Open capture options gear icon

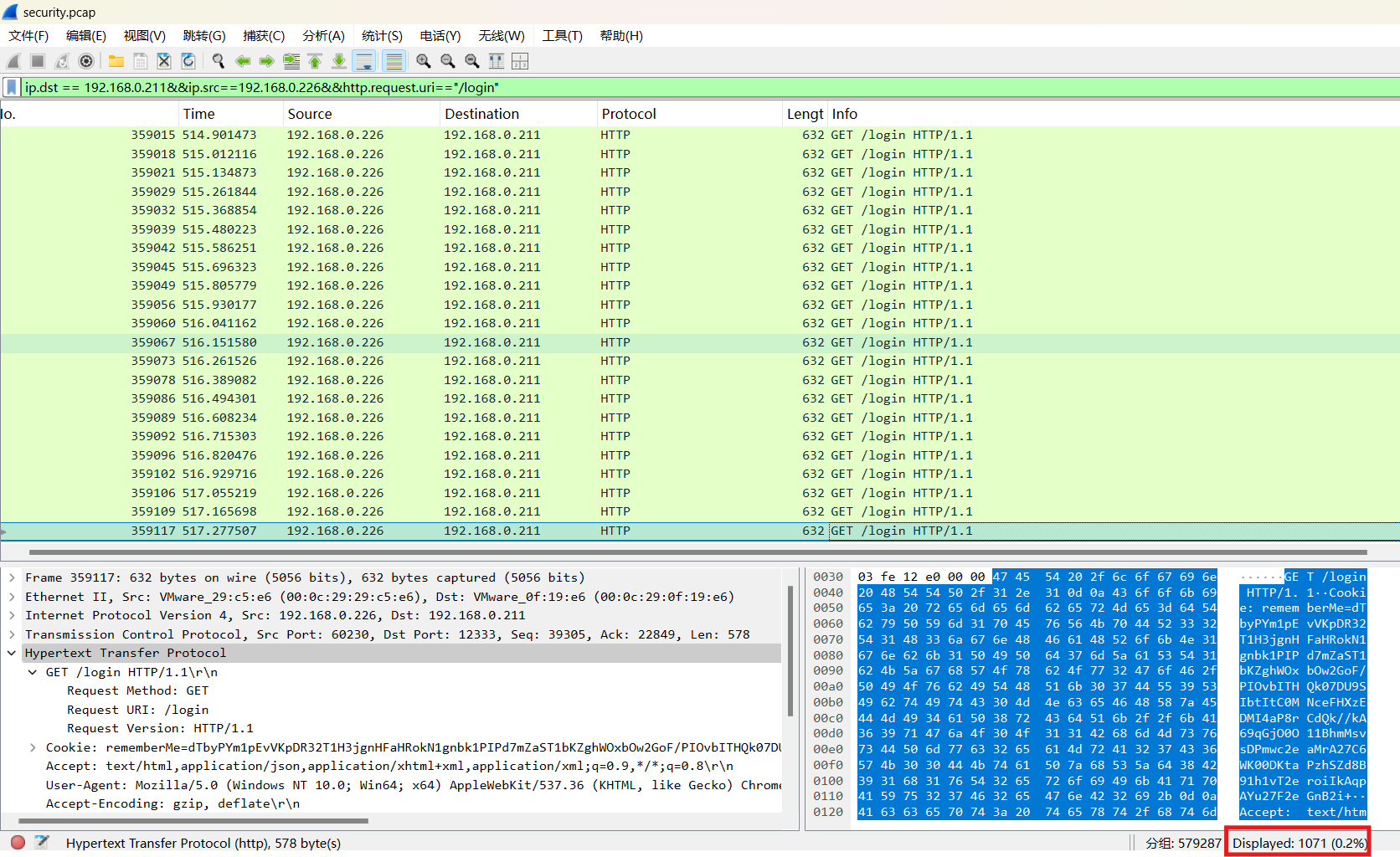pyautogui.click(x=86, y=61)
